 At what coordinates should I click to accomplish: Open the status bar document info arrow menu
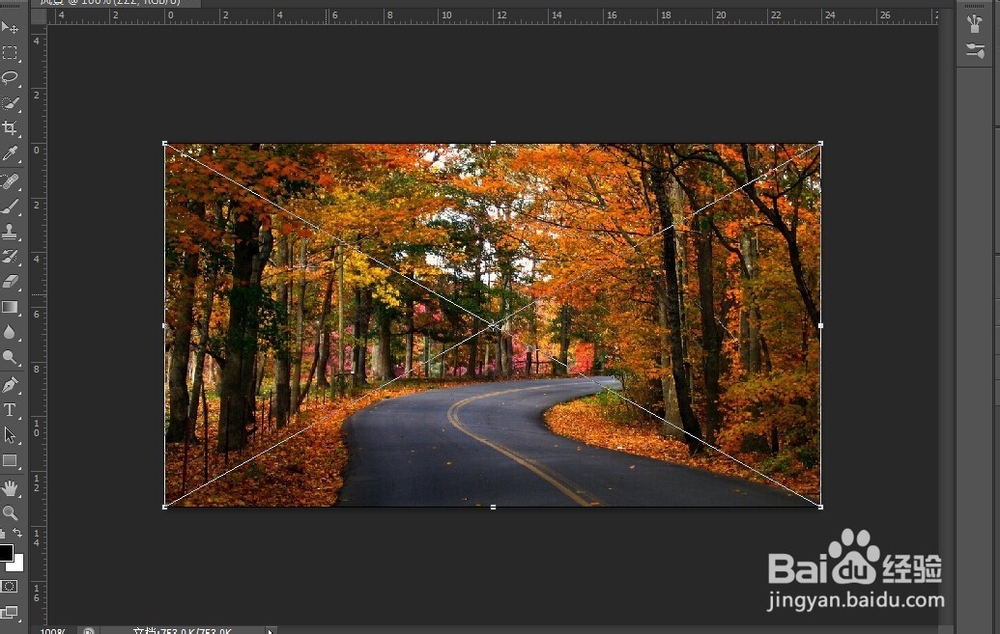pyautogui.click(x=270, y=631)
